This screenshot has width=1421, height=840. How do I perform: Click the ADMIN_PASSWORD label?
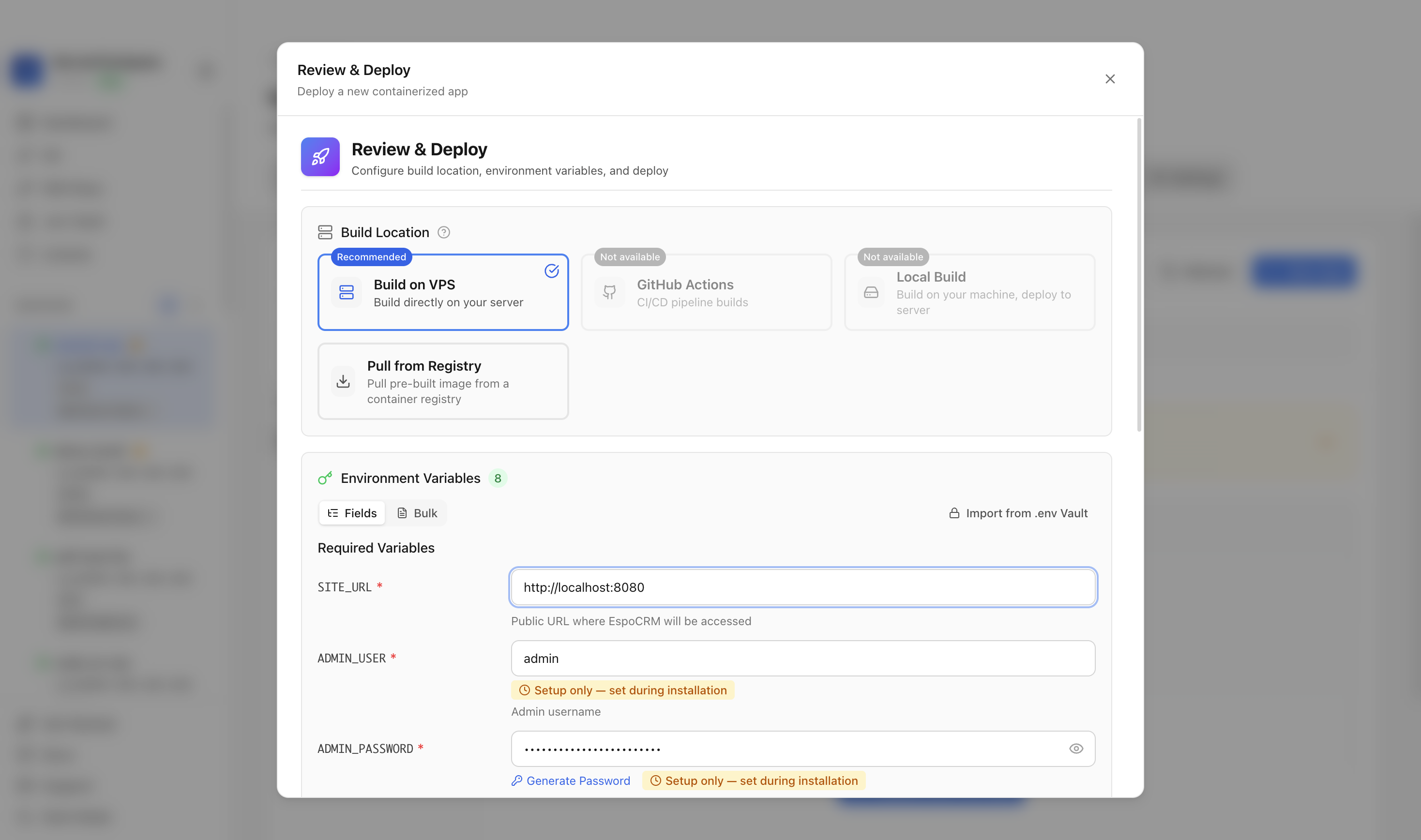point(365,749)
